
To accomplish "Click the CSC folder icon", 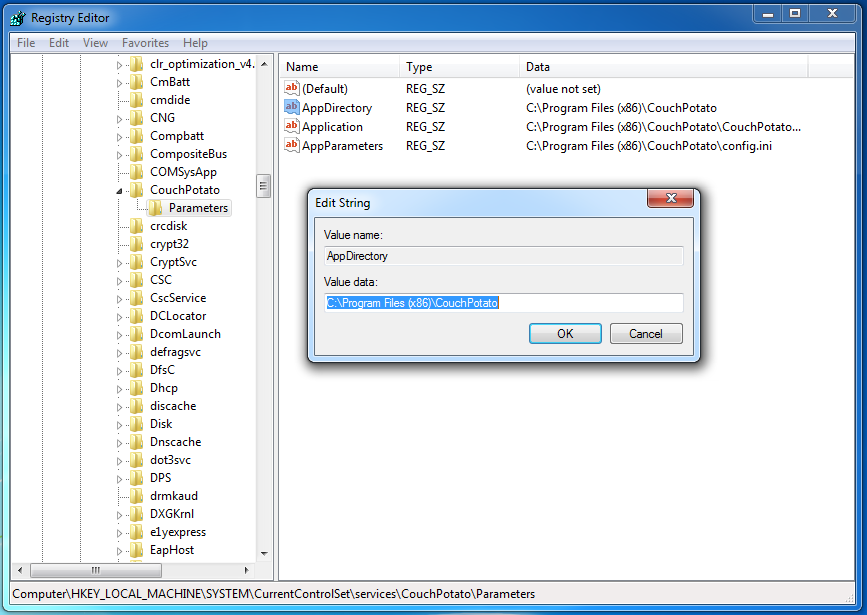I will (x=137, y=280).
